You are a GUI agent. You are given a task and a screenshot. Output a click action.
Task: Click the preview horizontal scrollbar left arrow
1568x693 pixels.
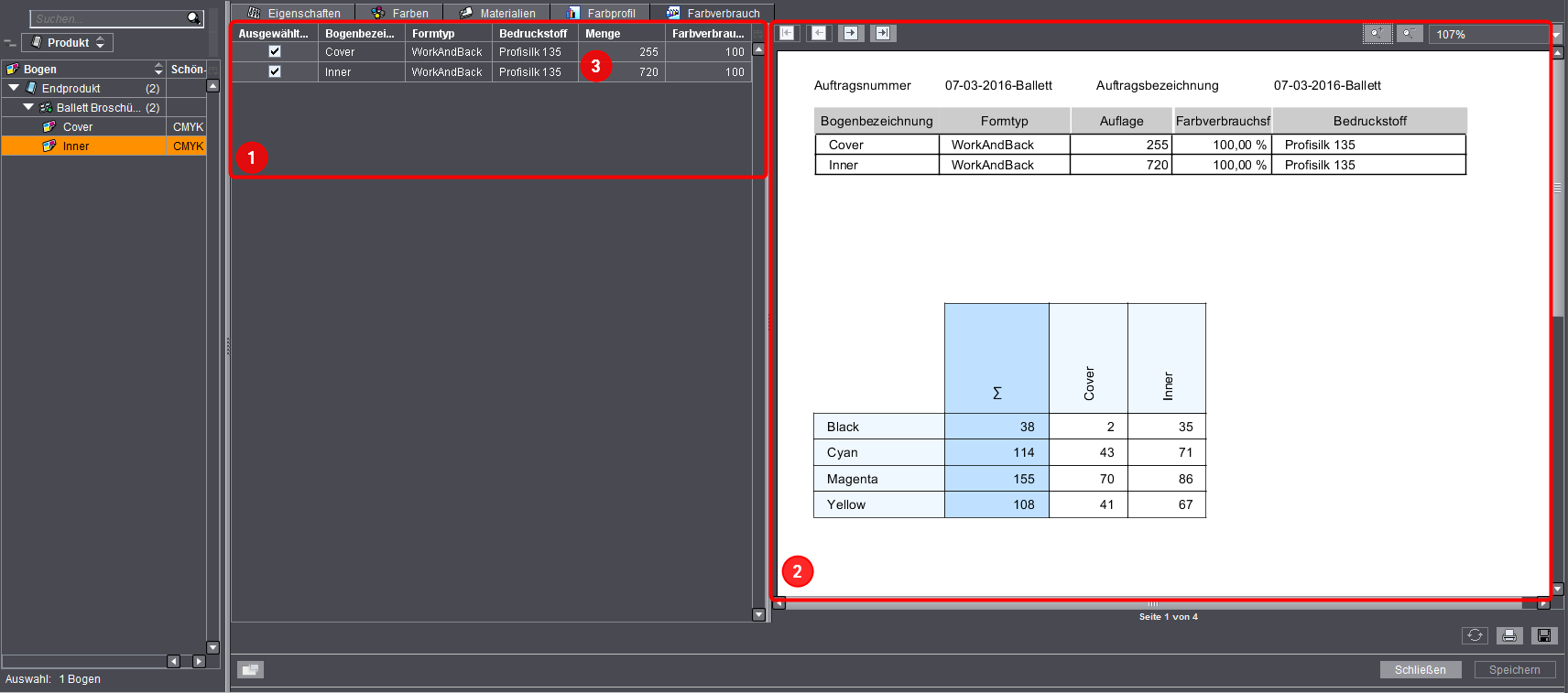pyautogui.click(x=779, y=604)
